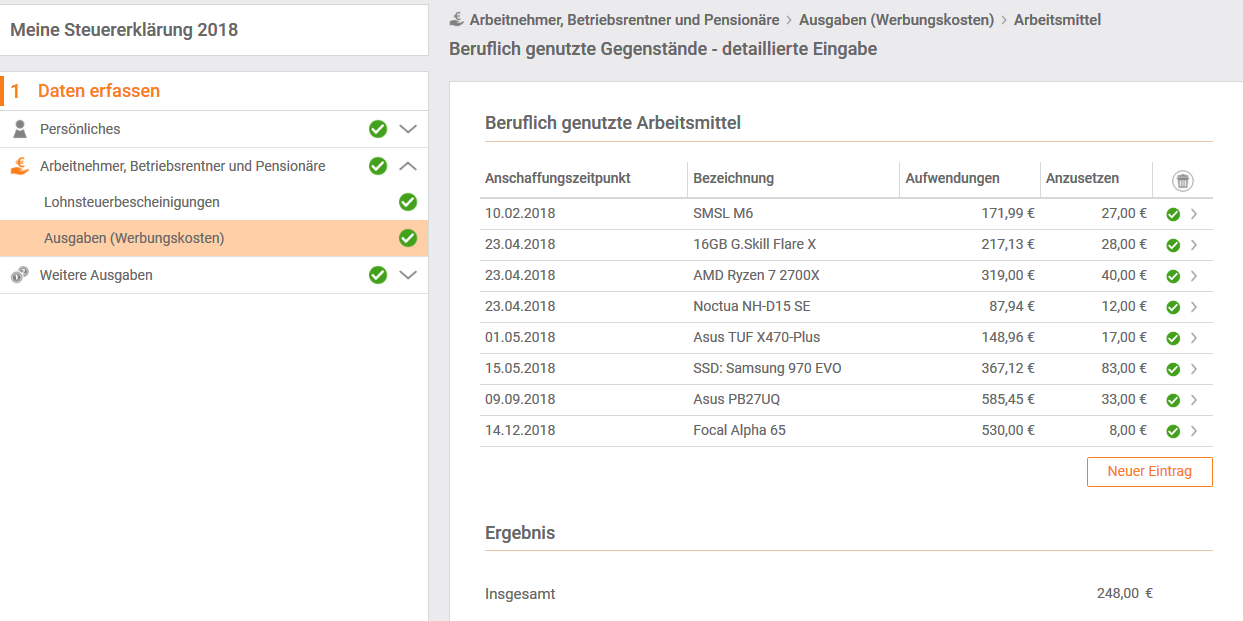This screenshot has width=1243, height=621.
Task: Click green checkmark next to Lohnsteuerbescheinigungen
Action: pyautogui.click(x=408, y=202)
